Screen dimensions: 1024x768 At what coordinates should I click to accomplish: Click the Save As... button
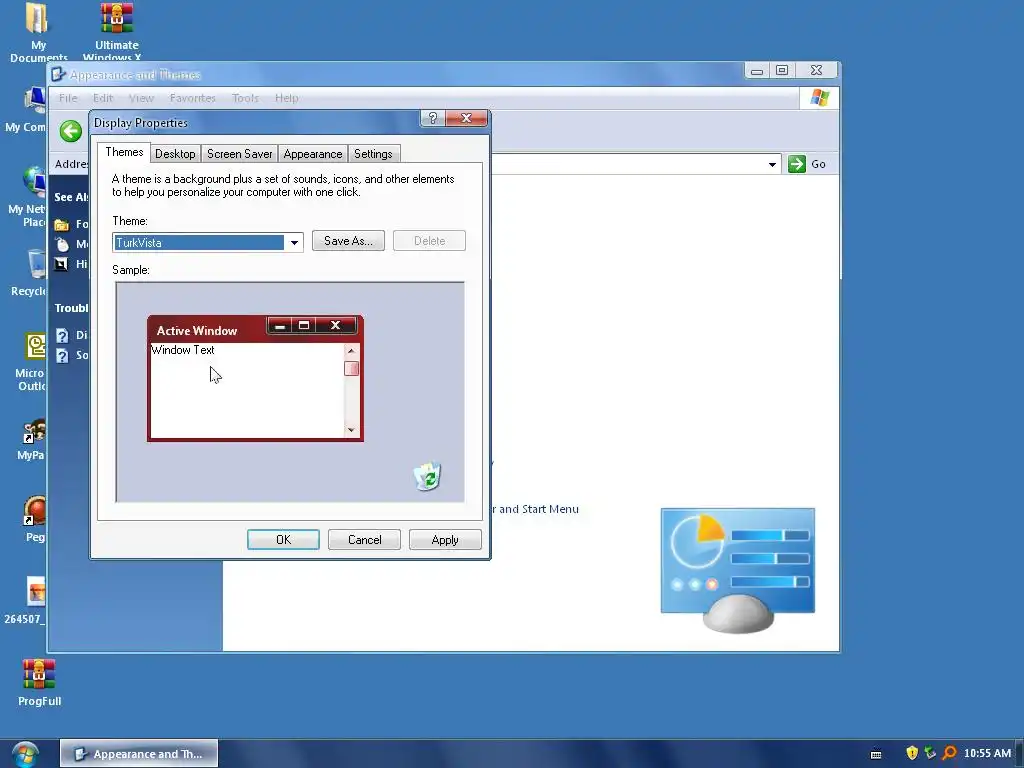pos(348,241)
